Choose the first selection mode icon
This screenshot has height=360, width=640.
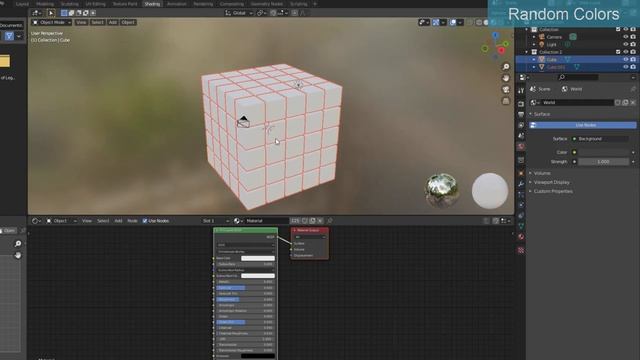click(64, 13)
